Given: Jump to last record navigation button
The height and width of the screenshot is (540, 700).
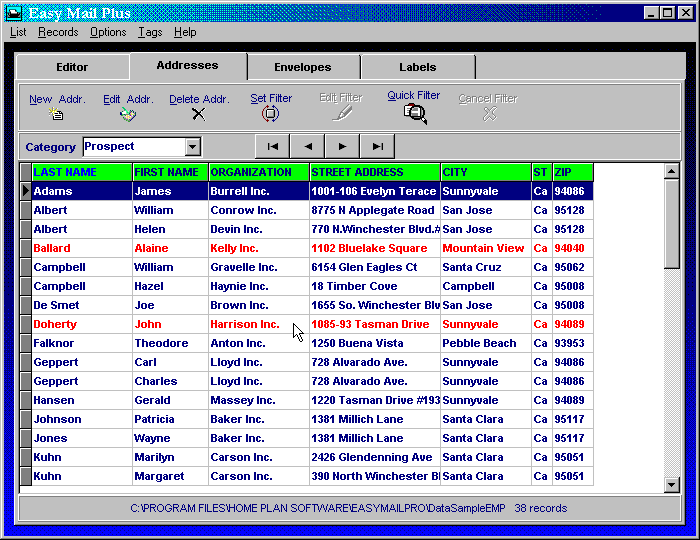Looking at the screenshot, I should [x=377, y=146].
